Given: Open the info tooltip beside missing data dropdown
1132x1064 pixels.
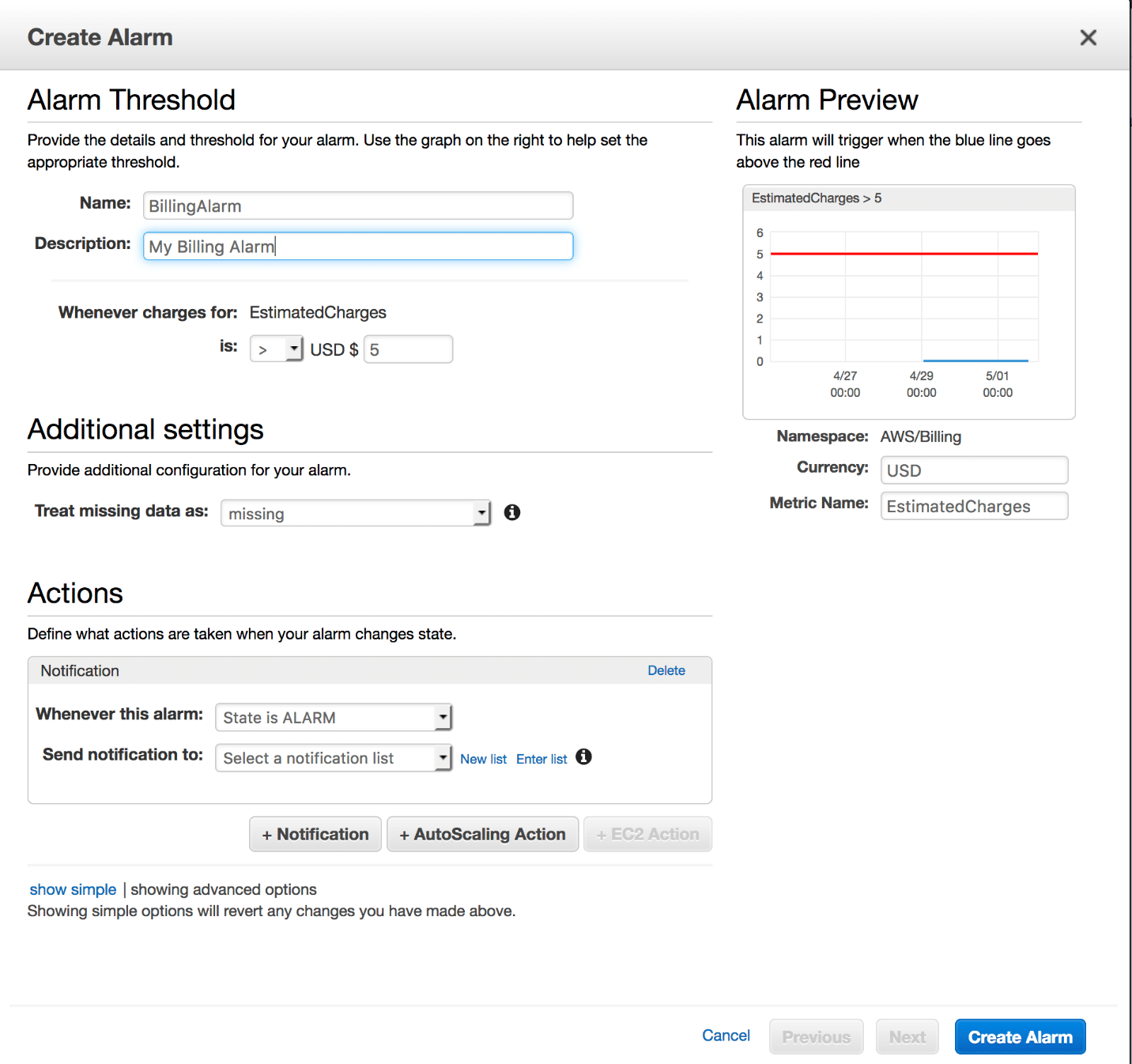Looking at the screenshot, I should pos(511,512).
